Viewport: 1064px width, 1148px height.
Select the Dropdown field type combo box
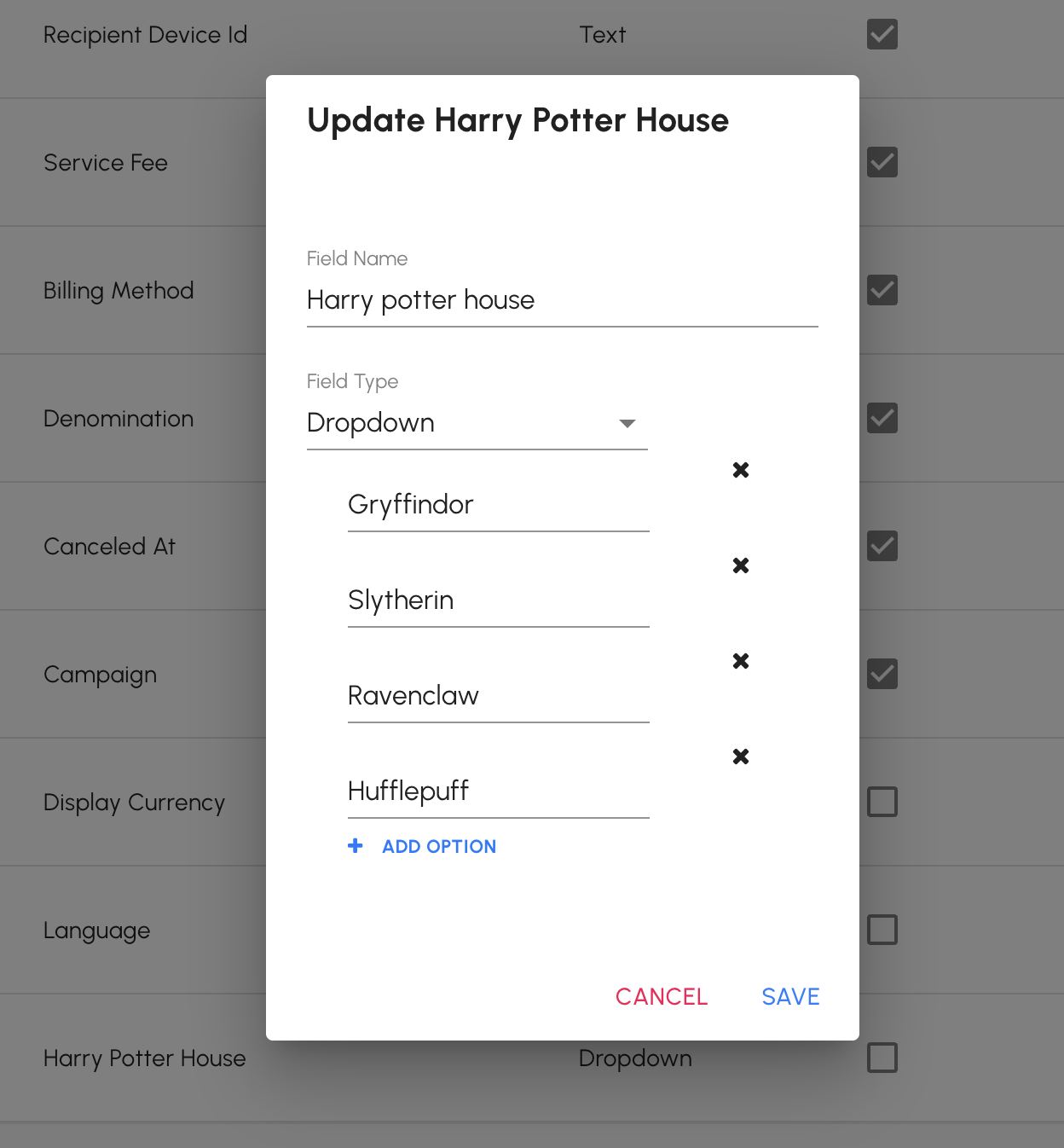click(477, 423)
